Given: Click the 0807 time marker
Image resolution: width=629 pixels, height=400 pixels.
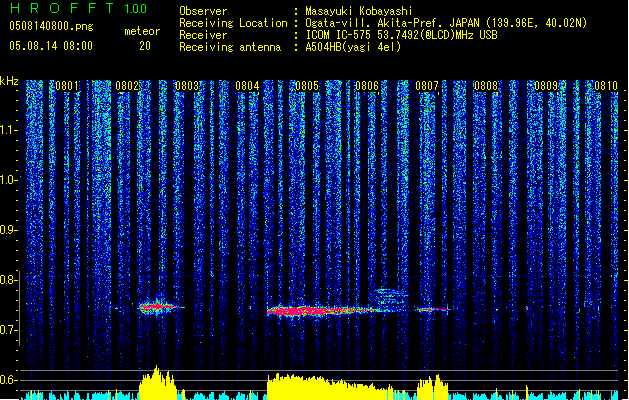Looking at the screenshot, I should (x=427, y=86).
